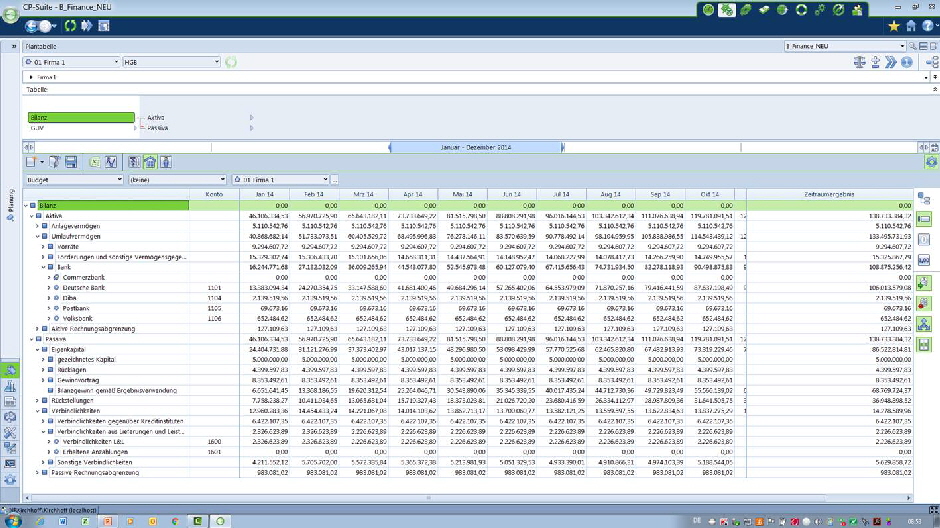Viewport: 940px width, 528px height.
Task: Click the Januar - Dezember 2014 timeline range
Action: point(476,147)
